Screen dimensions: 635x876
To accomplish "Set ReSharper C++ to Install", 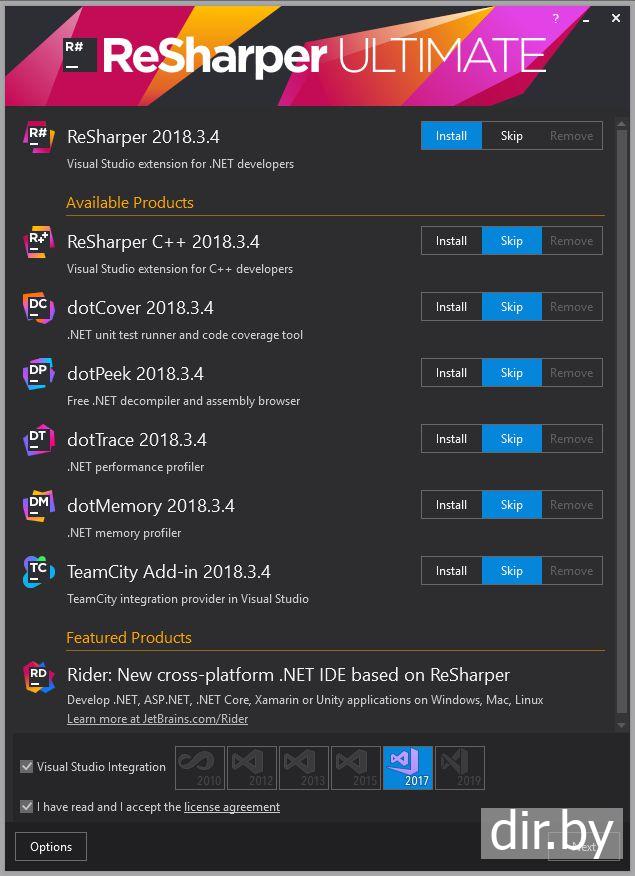I will [x=451, y=241].
